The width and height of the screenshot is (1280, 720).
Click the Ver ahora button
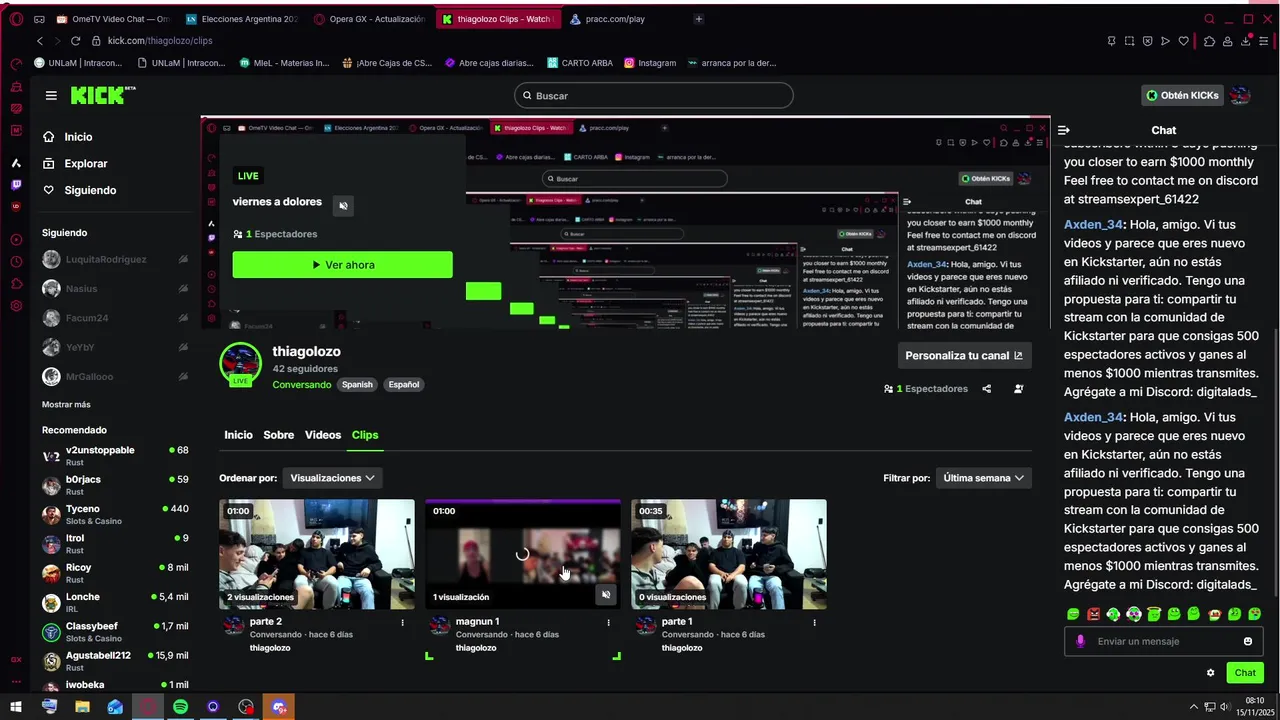click(x=343, y=265)
